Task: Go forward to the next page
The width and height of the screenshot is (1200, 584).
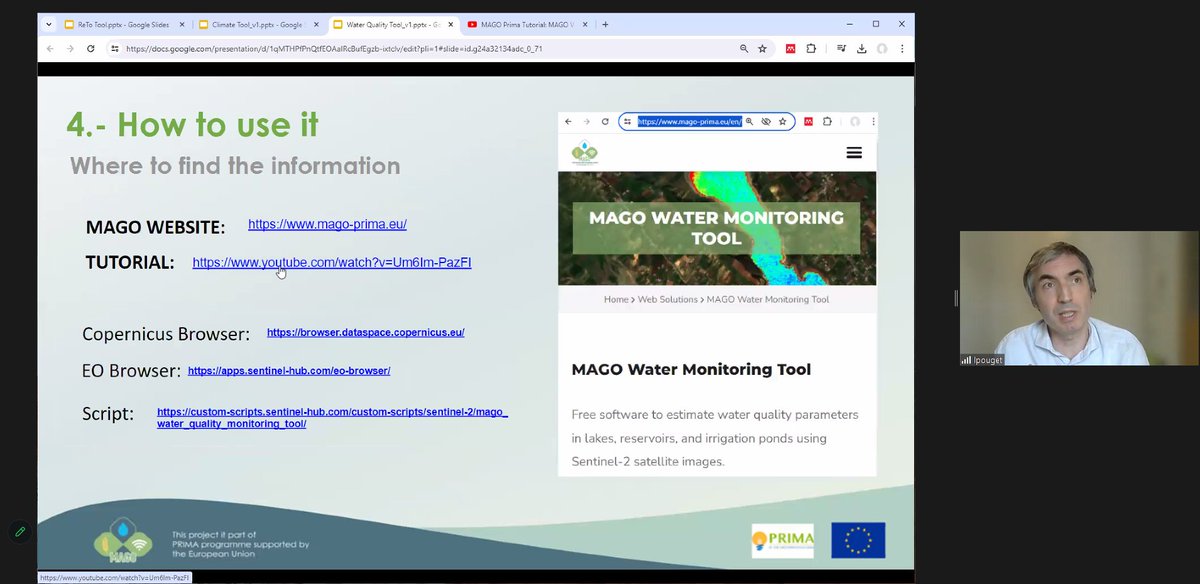Action: click(x=70, y=48)
